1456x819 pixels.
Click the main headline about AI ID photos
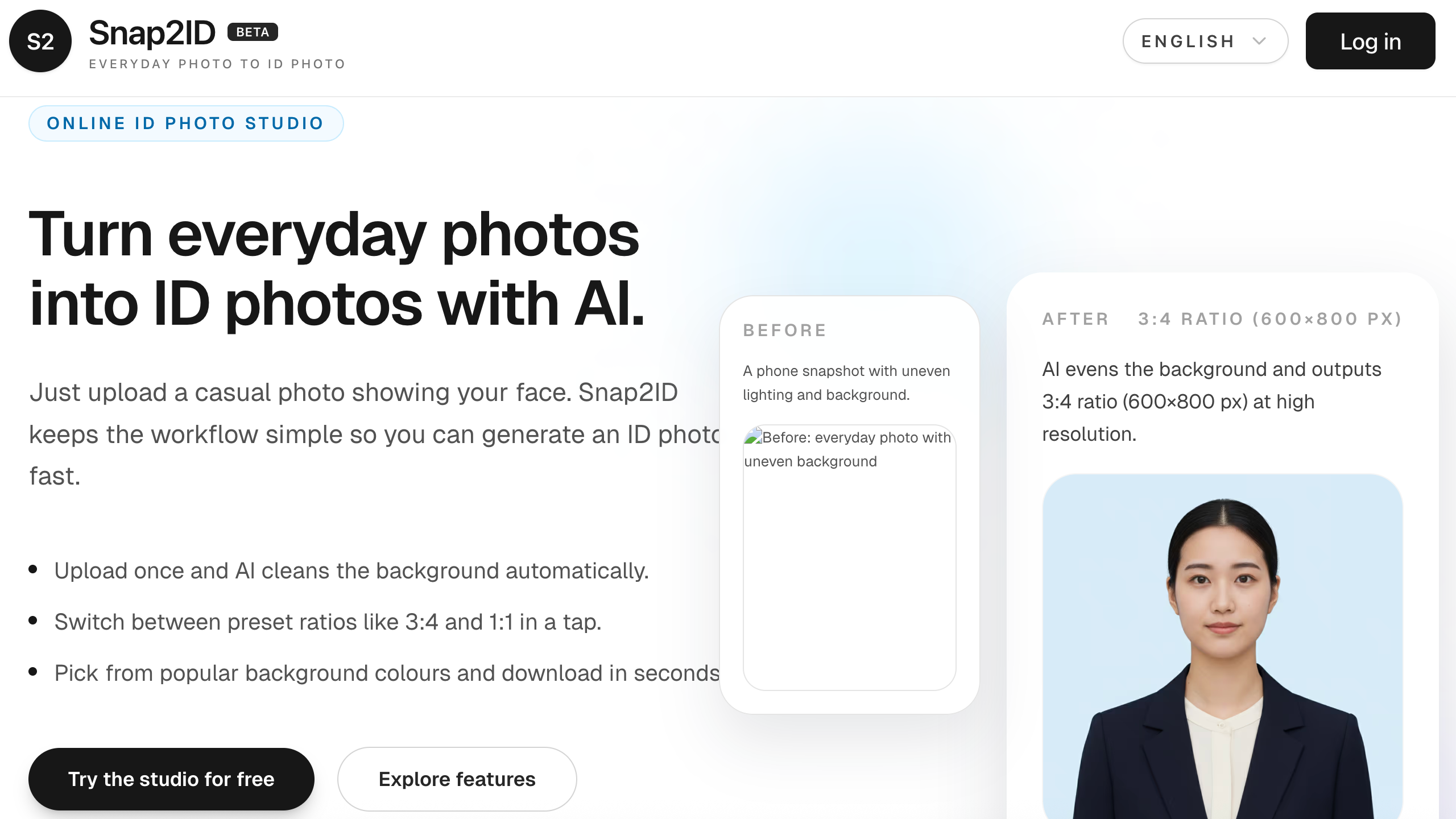click(336, 268)
